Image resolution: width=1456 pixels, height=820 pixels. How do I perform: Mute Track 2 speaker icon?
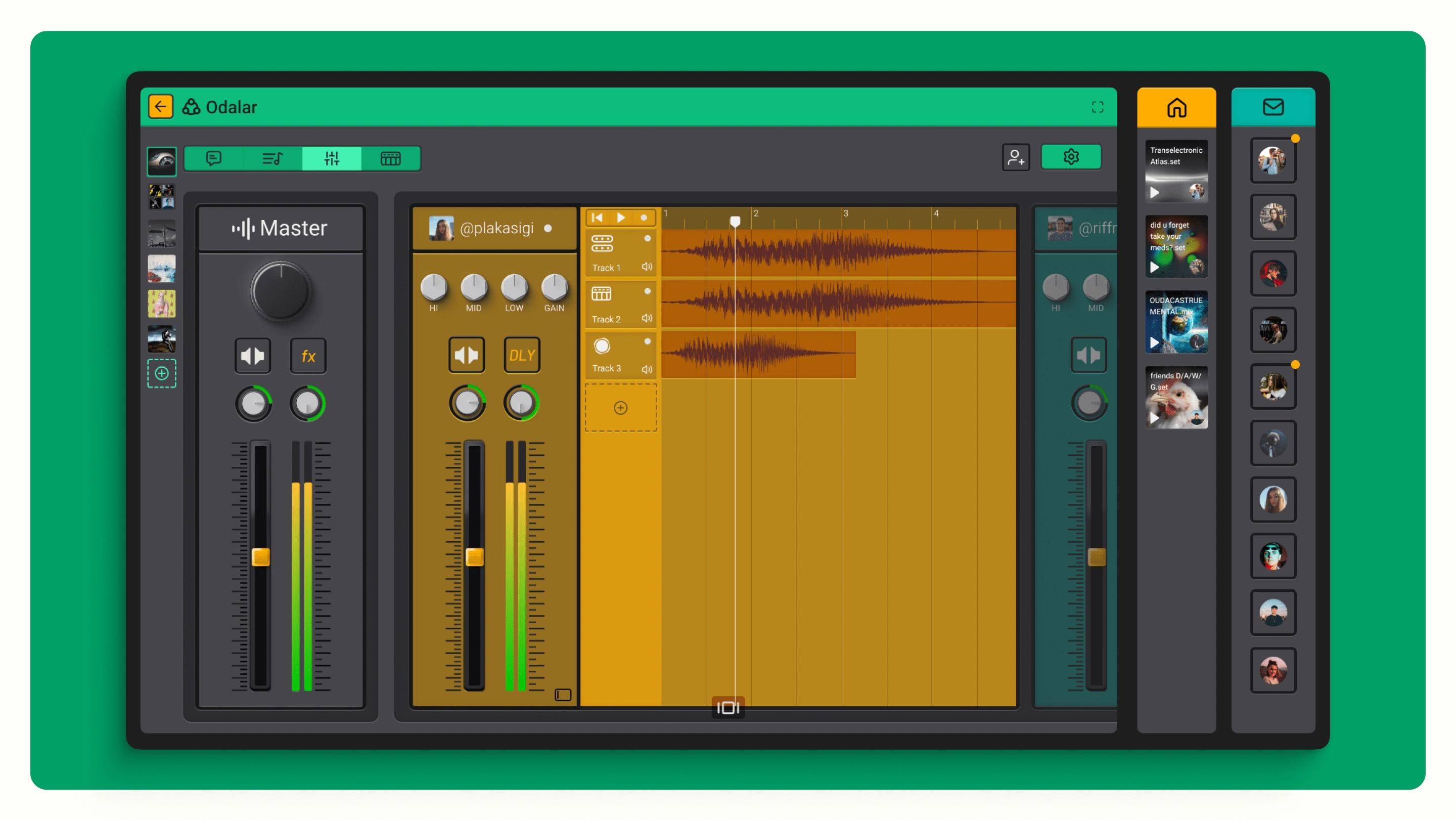point(647,318)
